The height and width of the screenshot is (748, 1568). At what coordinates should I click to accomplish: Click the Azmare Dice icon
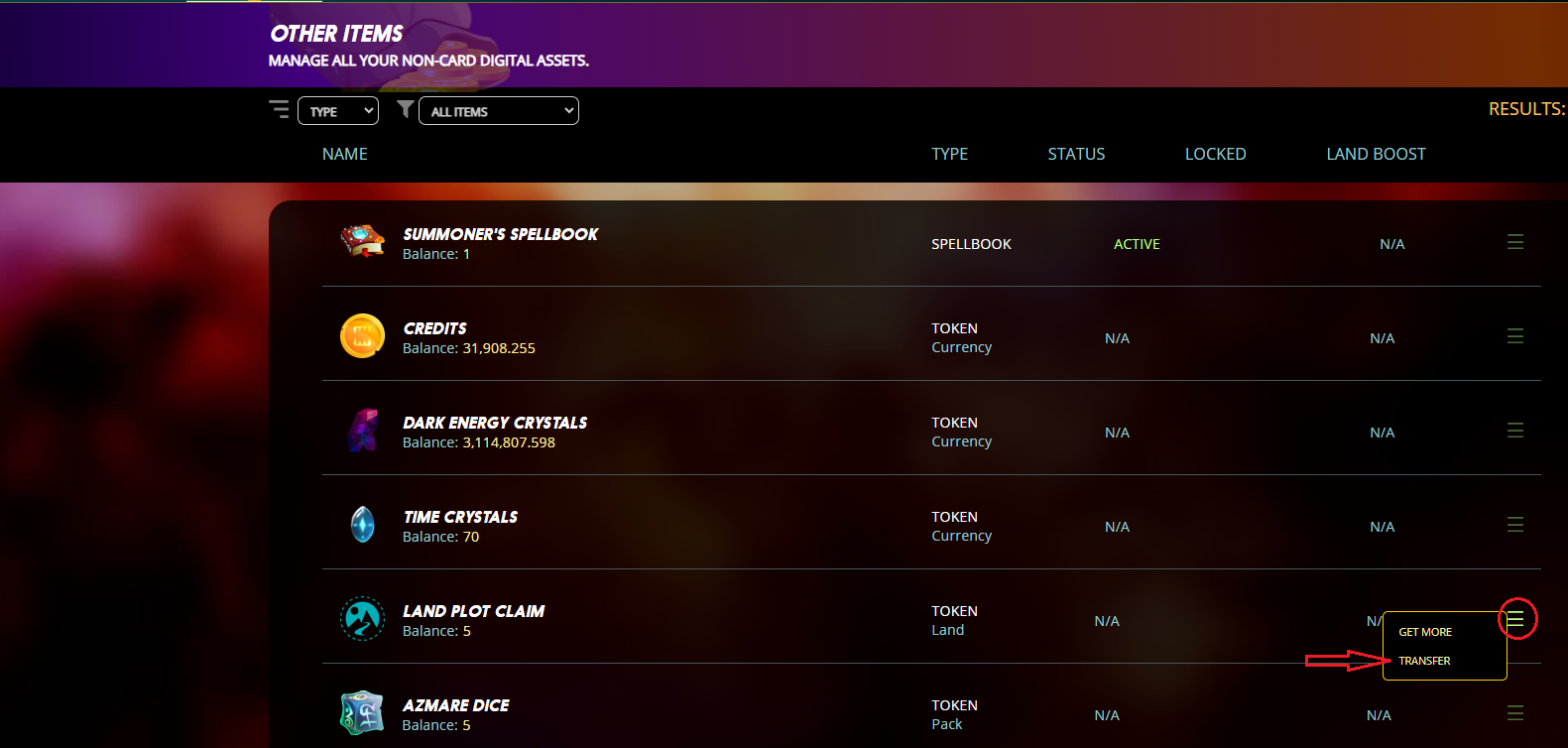point(363,712)
